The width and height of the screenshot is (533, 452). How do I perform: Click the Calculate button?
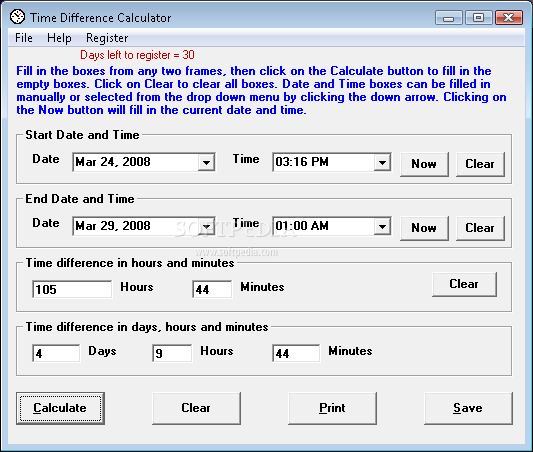pyautogui.click(x=60, y=408)
